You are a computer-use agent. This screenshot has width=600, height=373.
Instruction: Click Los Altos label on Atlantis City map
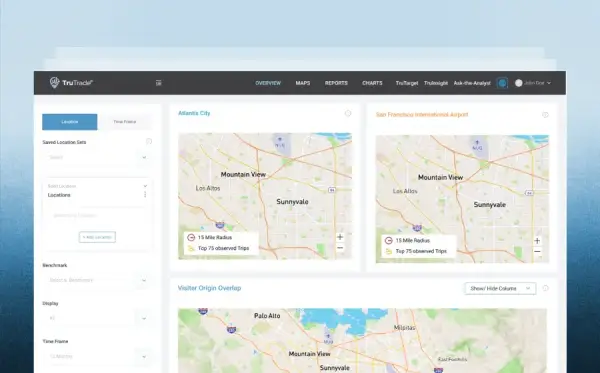208,188
